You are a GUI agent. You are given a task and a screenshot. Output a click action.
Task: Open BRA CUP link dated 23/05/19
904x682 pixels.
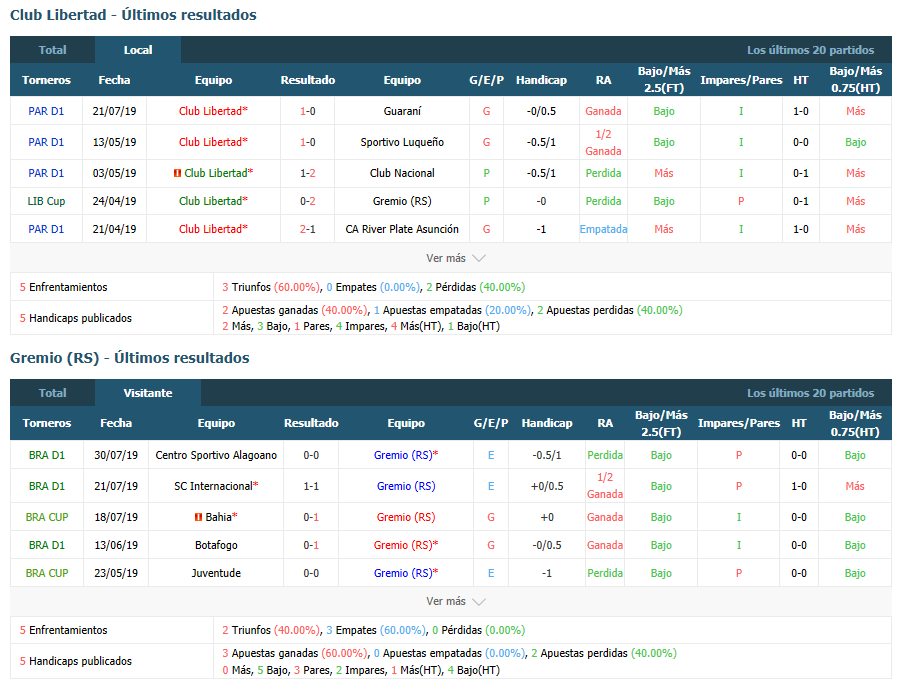click(x=47, y=573)
